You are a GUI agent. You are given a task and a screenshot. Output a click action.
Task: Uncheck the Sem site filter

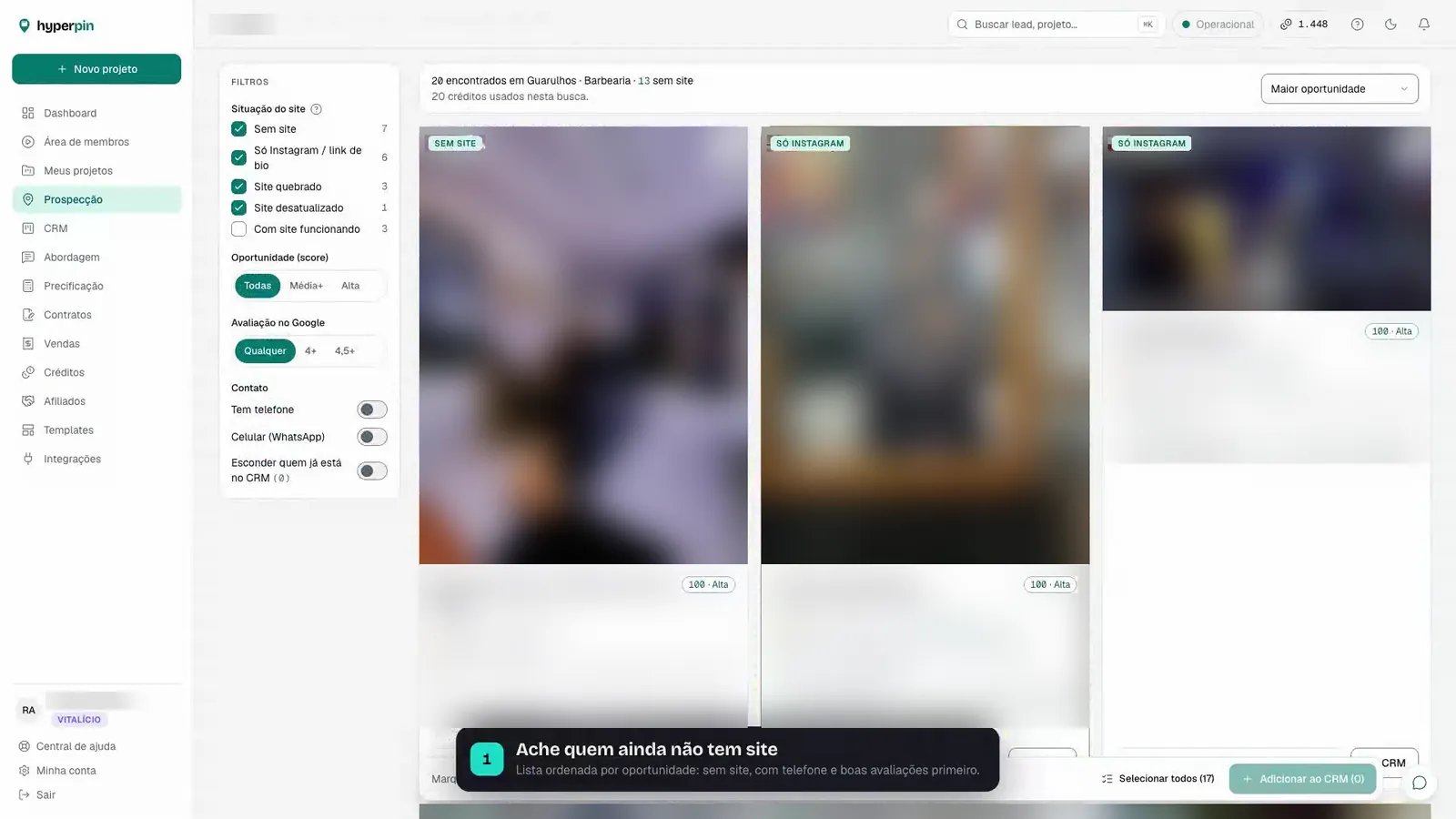[x=238, y=129]
